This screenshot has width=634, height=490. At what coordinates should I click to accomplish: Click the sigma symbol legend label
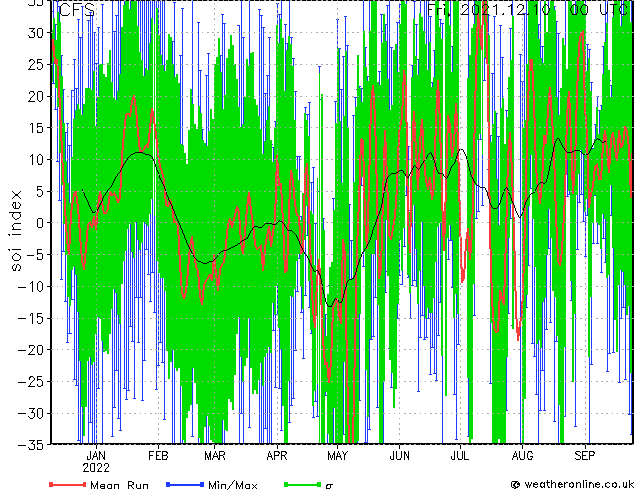329,486
